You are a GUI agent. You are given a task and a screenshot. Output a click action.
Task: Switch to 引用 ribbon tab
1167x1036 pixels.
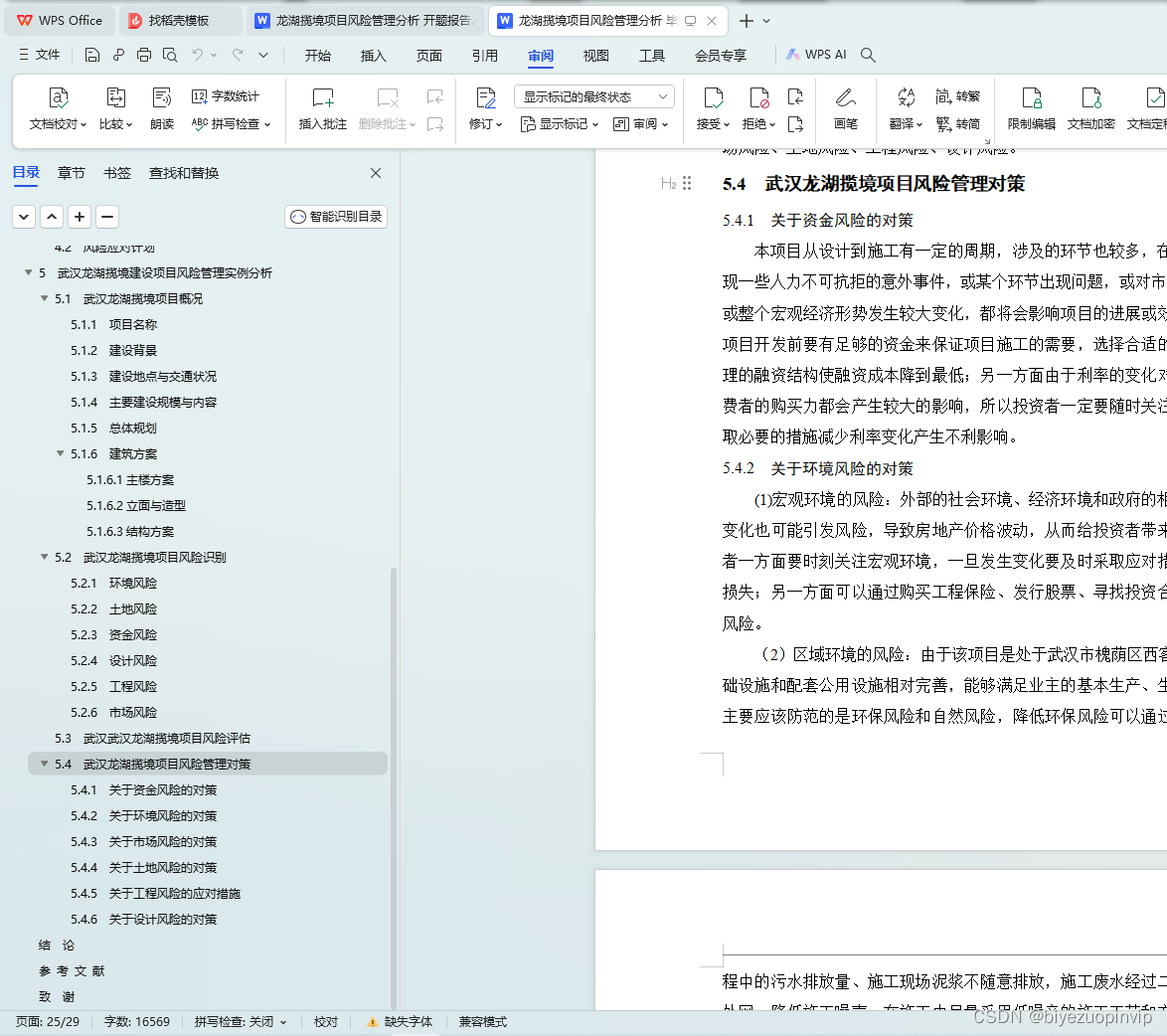tap(484, 55)
